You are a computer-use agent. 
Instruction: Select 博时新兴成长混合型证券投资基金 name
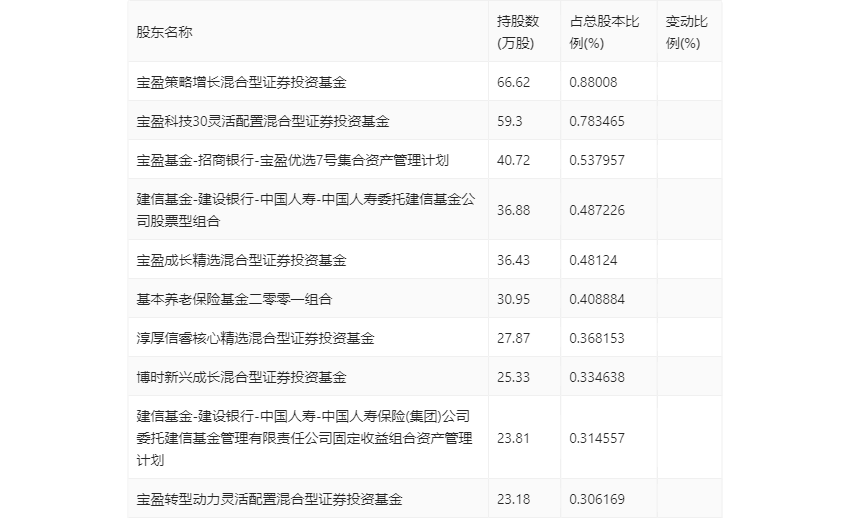[x=241, y=377]
